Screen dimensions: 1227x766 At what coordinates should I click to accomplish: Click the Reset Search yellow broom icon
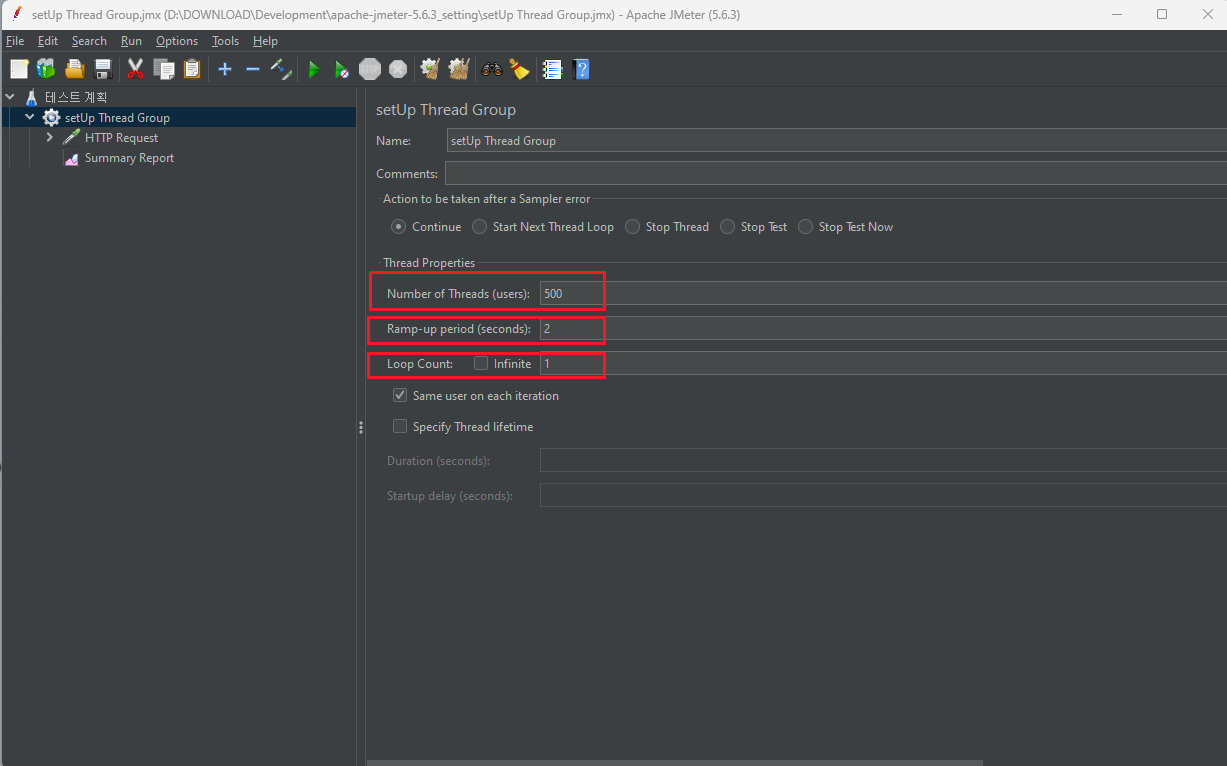coord(519,69)
